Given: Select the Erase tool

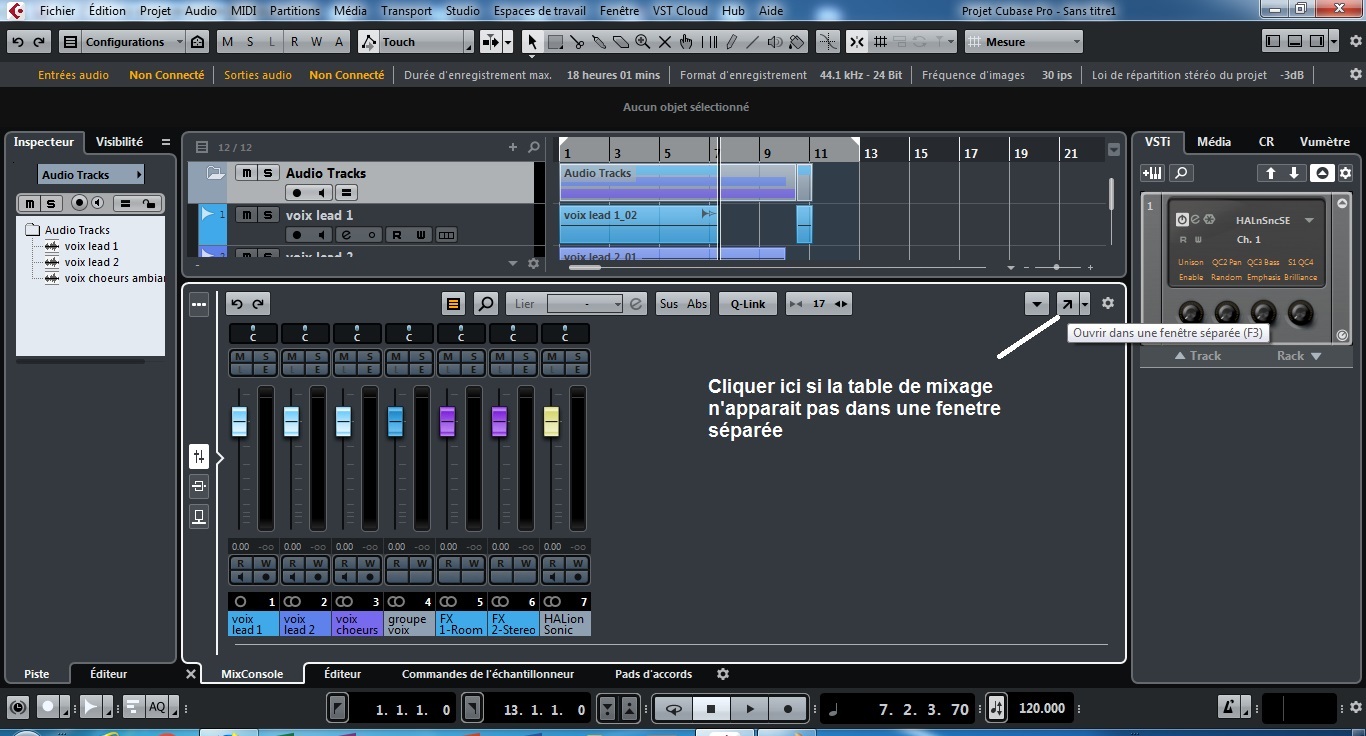Looking at the screenshot, I should point(621,42).
